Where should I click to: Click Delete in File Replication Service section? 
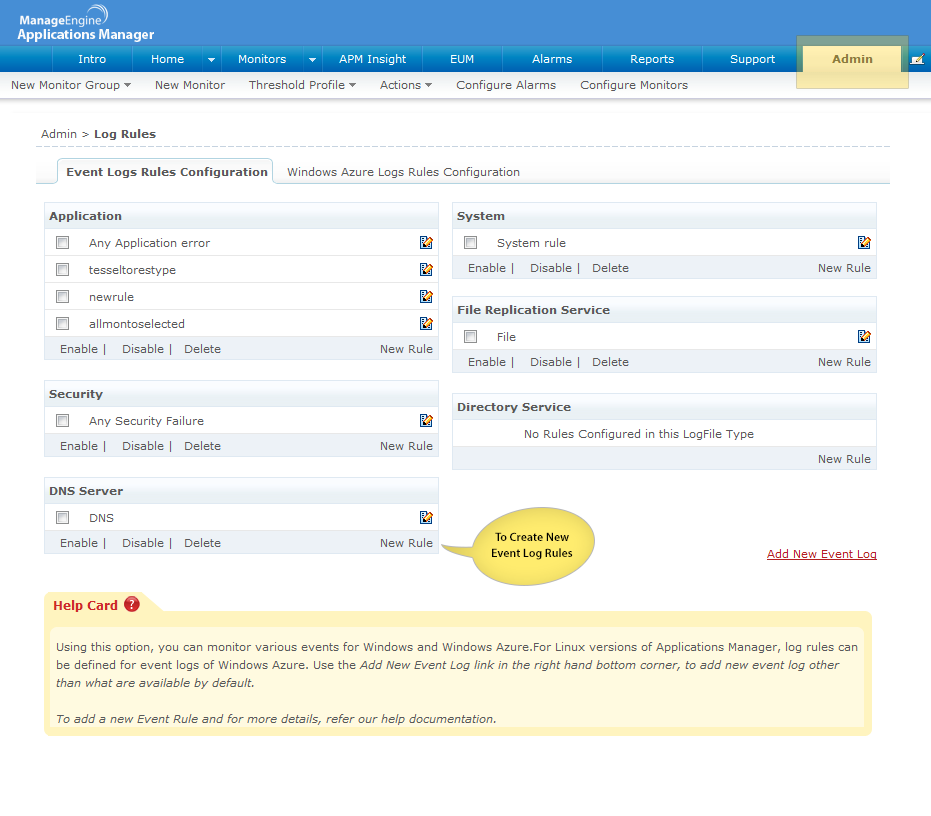coord(610,362)
